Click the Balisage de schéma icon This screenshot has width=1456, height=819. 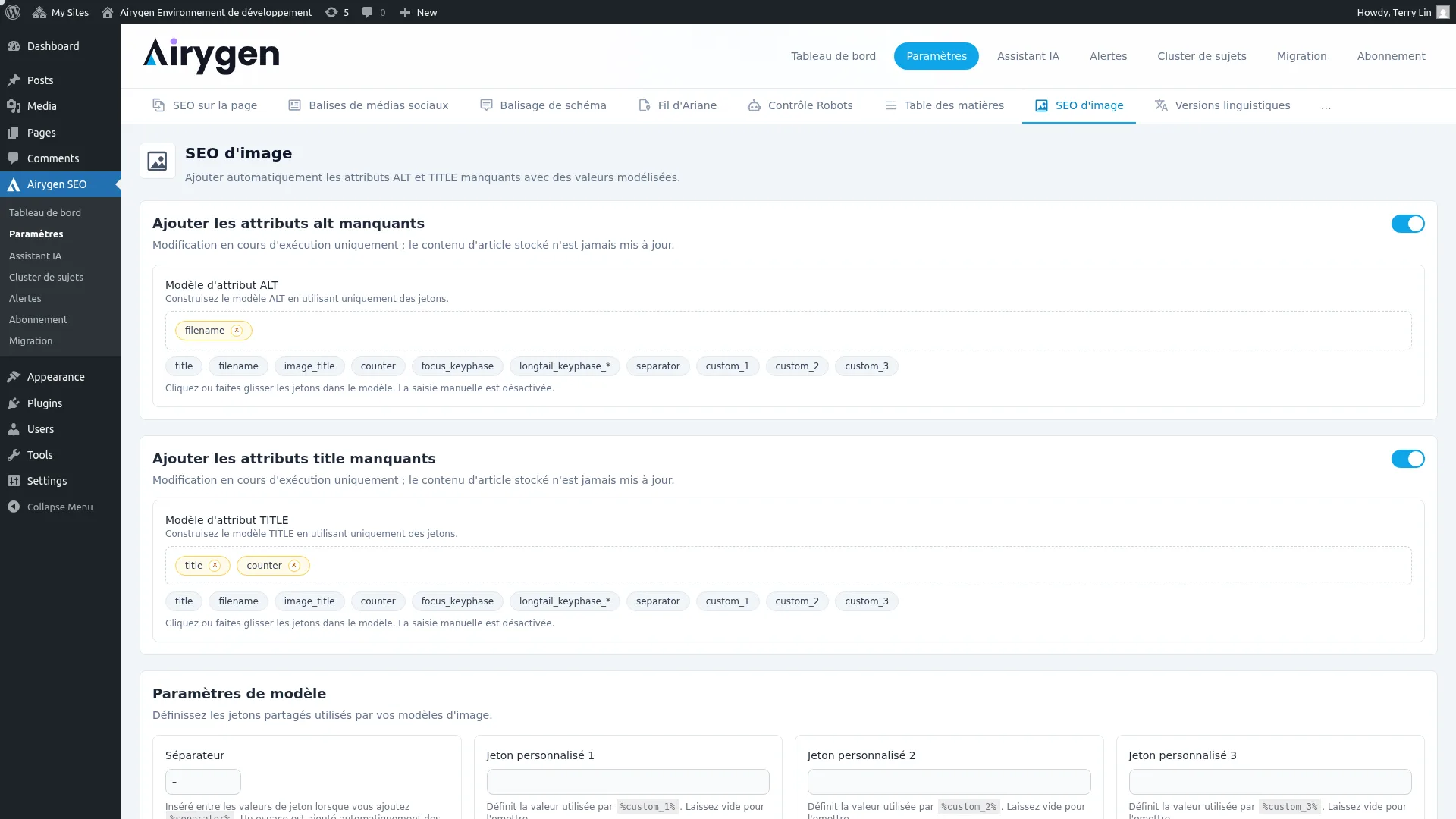[x=486, y=105]
